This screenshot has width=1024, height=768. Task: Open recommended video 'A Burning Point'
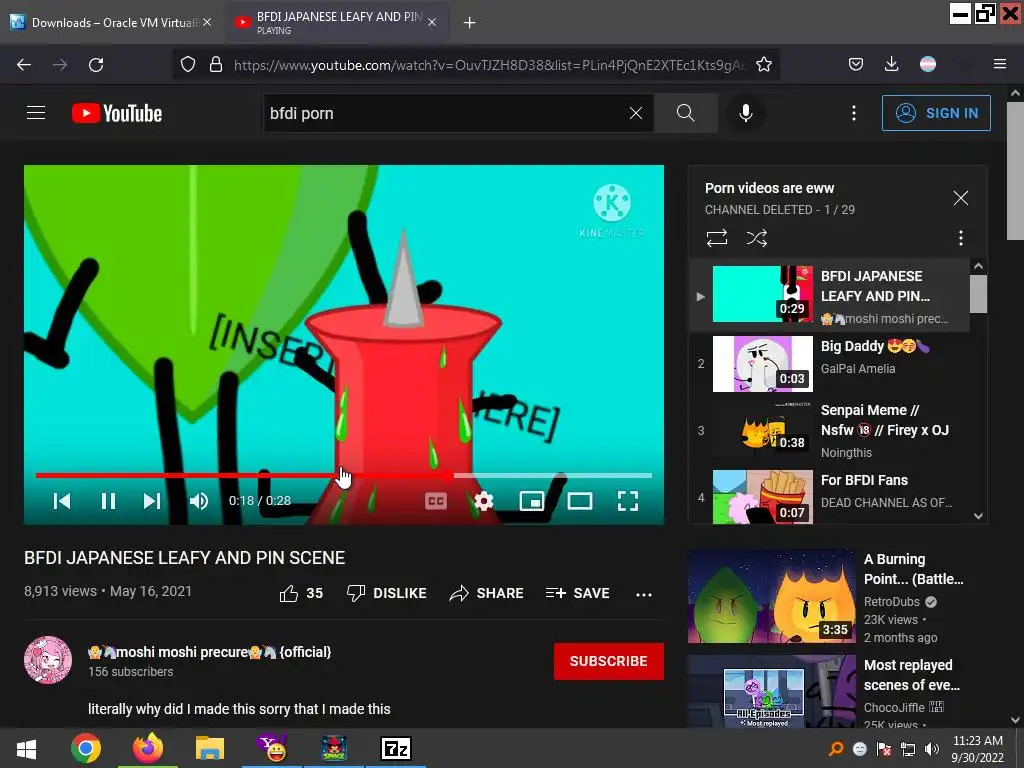click(x=837, y=596)
